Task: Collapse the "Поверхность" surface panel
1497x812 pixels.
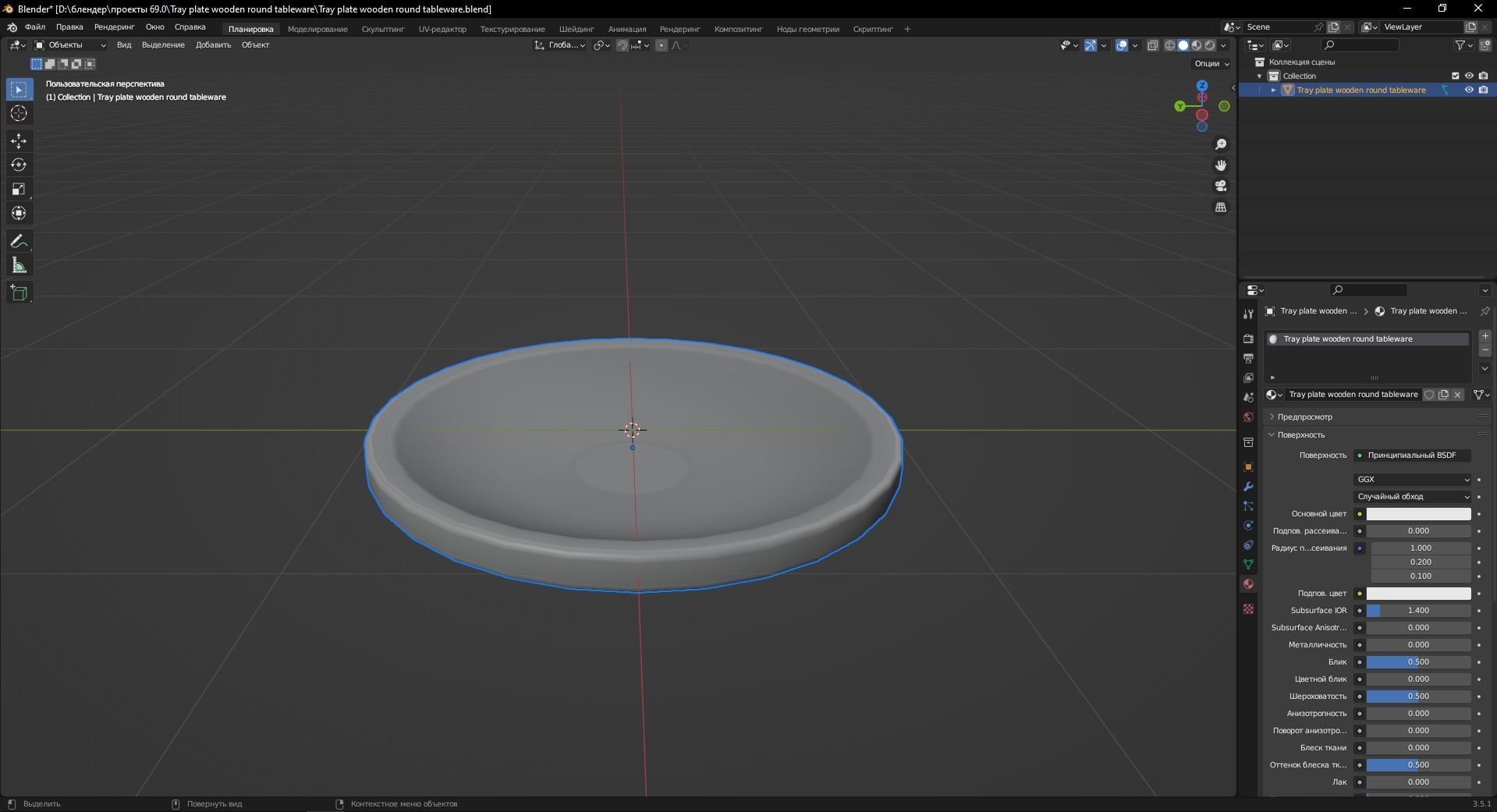Action: [1300, 435]
